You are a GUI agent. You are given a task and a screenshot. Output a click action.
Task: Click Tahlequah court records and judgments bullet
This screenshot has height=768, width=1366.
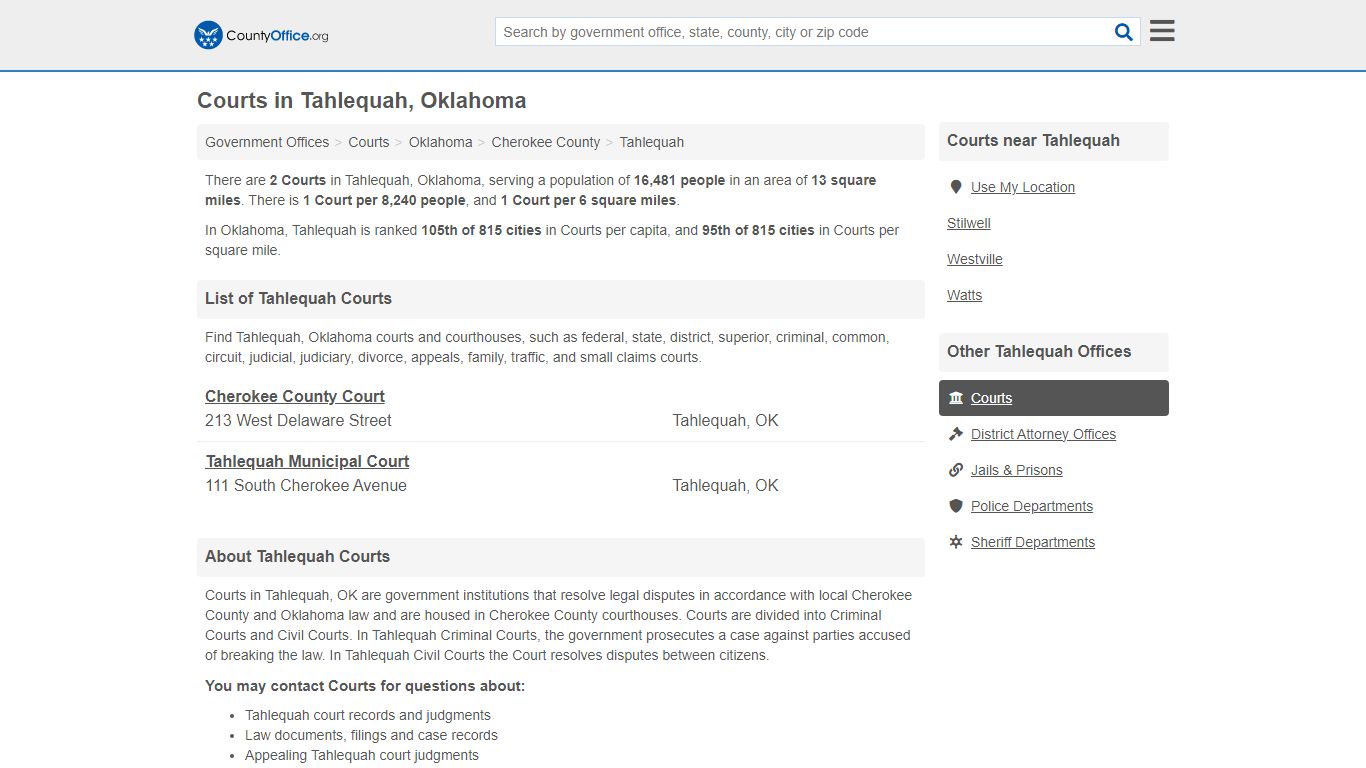tap(368, 715)
